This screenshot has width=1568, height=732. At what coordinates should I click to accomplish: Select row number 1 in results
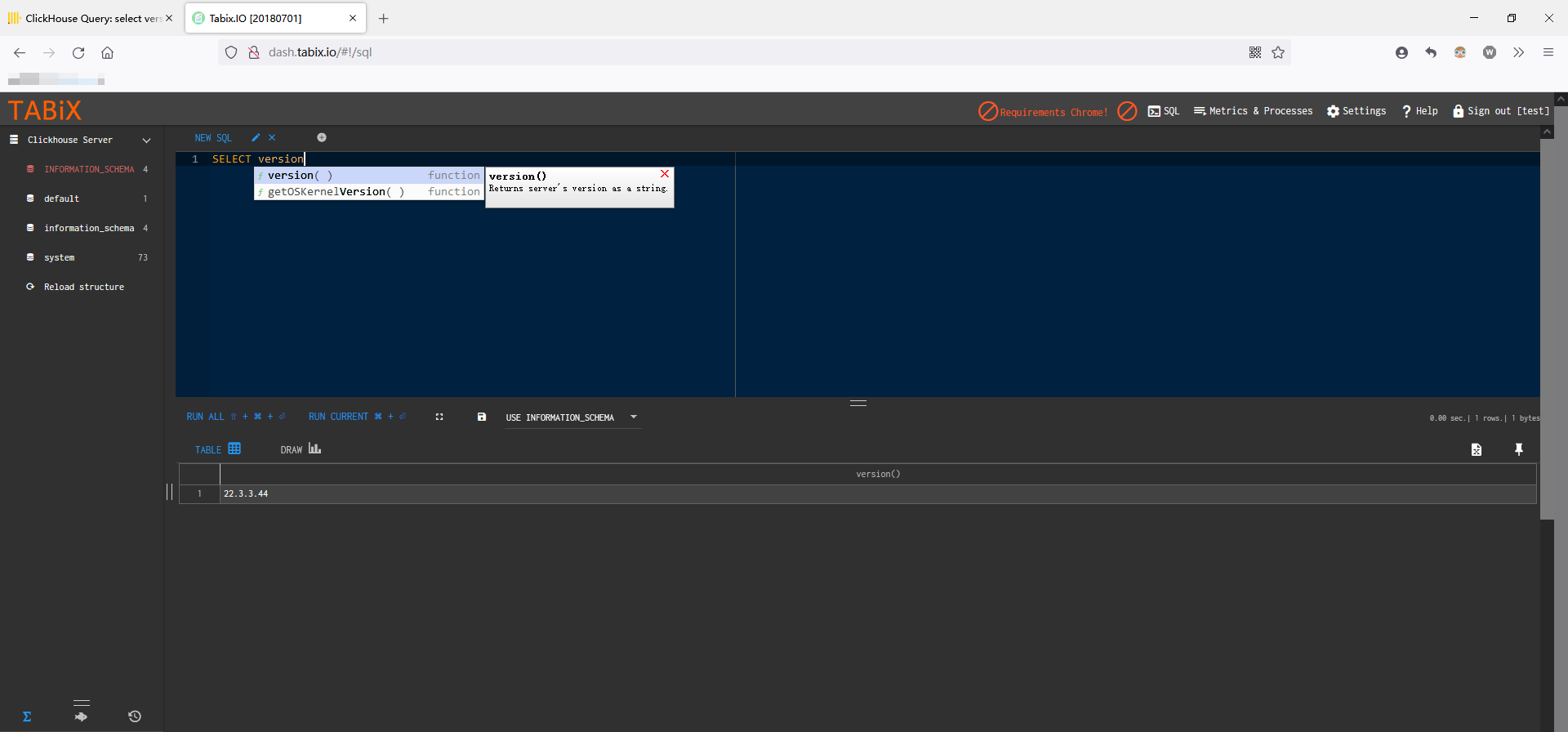[199, 493]
